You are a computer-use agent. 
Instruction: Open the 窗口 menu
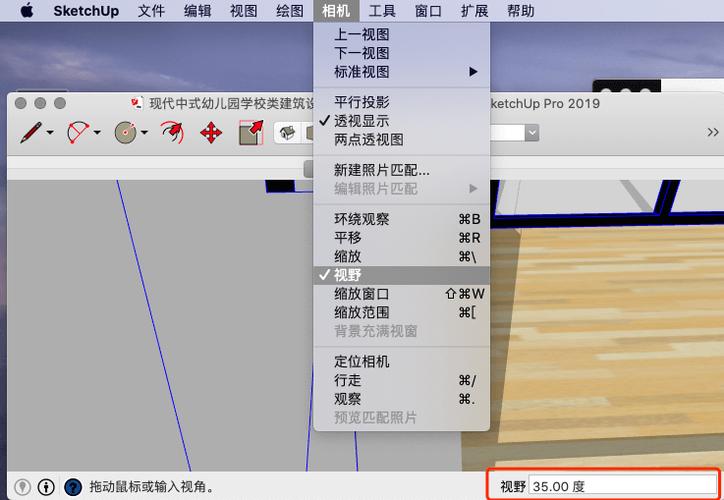(428, 11)
